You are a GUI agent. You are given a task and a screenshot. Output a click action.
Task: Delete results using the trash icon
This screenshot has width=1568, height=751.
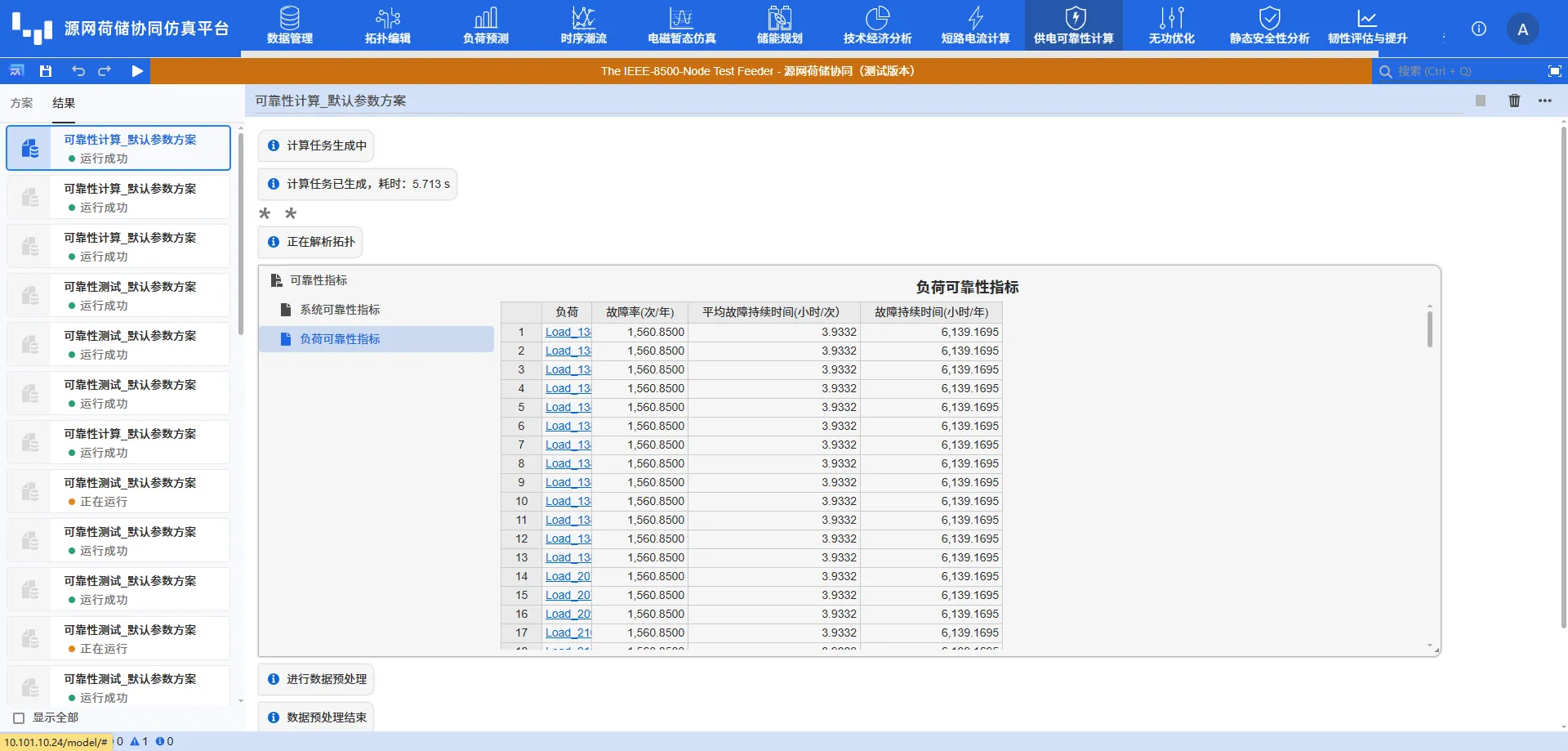[1514, 101]
